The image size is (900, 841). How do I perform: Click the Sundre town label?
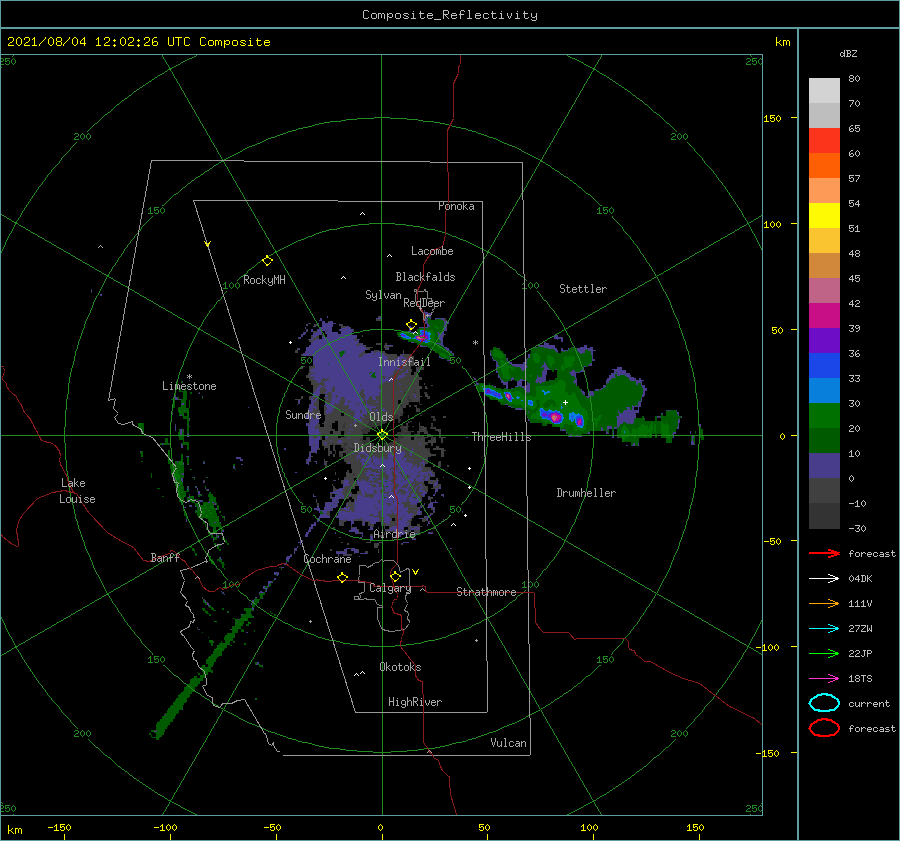(x=303, y=414)
